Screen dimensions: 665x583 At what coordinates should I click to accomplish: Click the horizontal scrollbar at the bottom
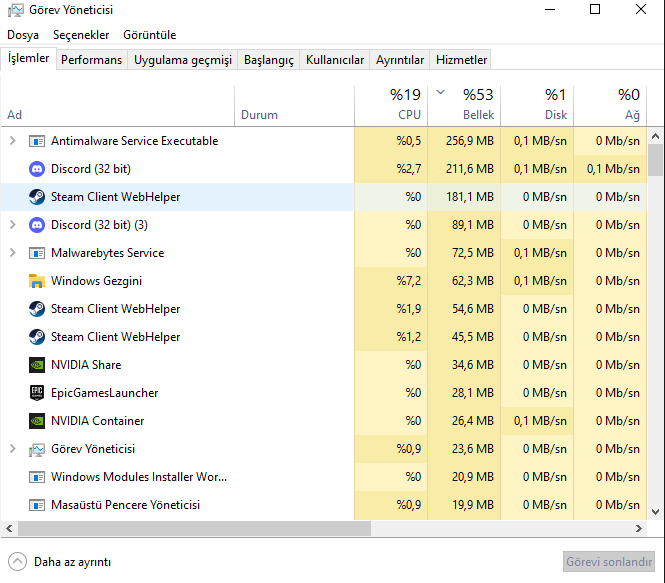point(300,528)
